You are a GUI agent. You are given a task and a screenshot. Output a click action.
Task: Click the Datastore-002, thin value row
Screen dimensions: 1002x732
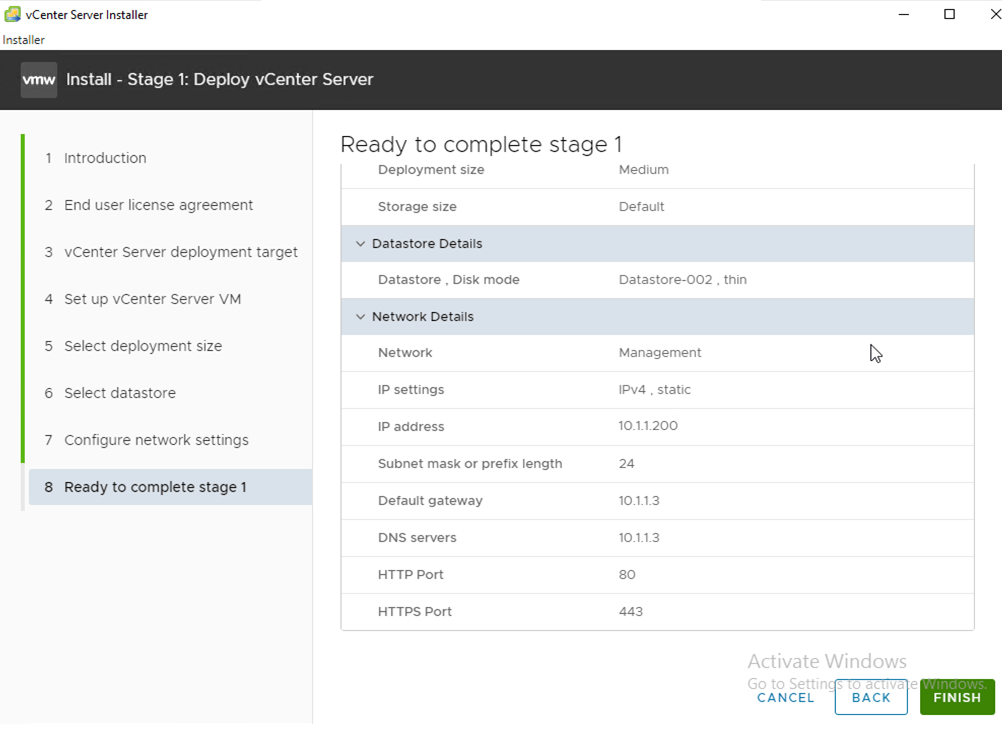tap(682, 280)
